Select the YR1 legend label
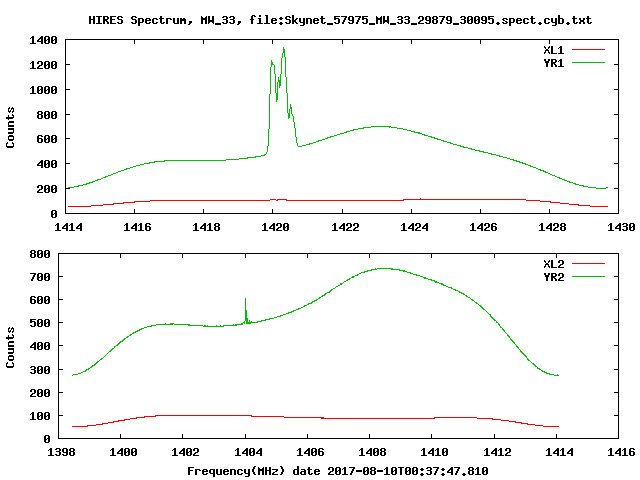This screenshot has height=480, width=640. point(553,63)
